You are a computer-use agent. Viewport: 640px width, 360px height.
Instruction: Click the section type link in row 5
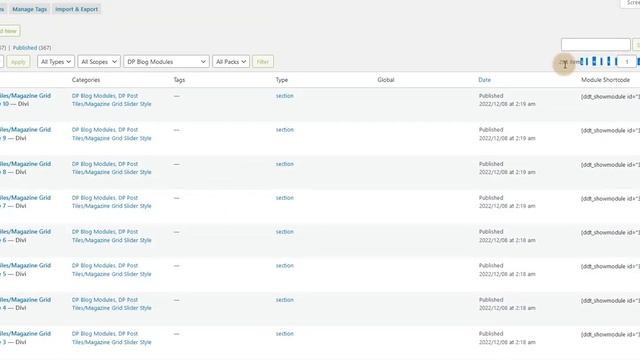284,266
